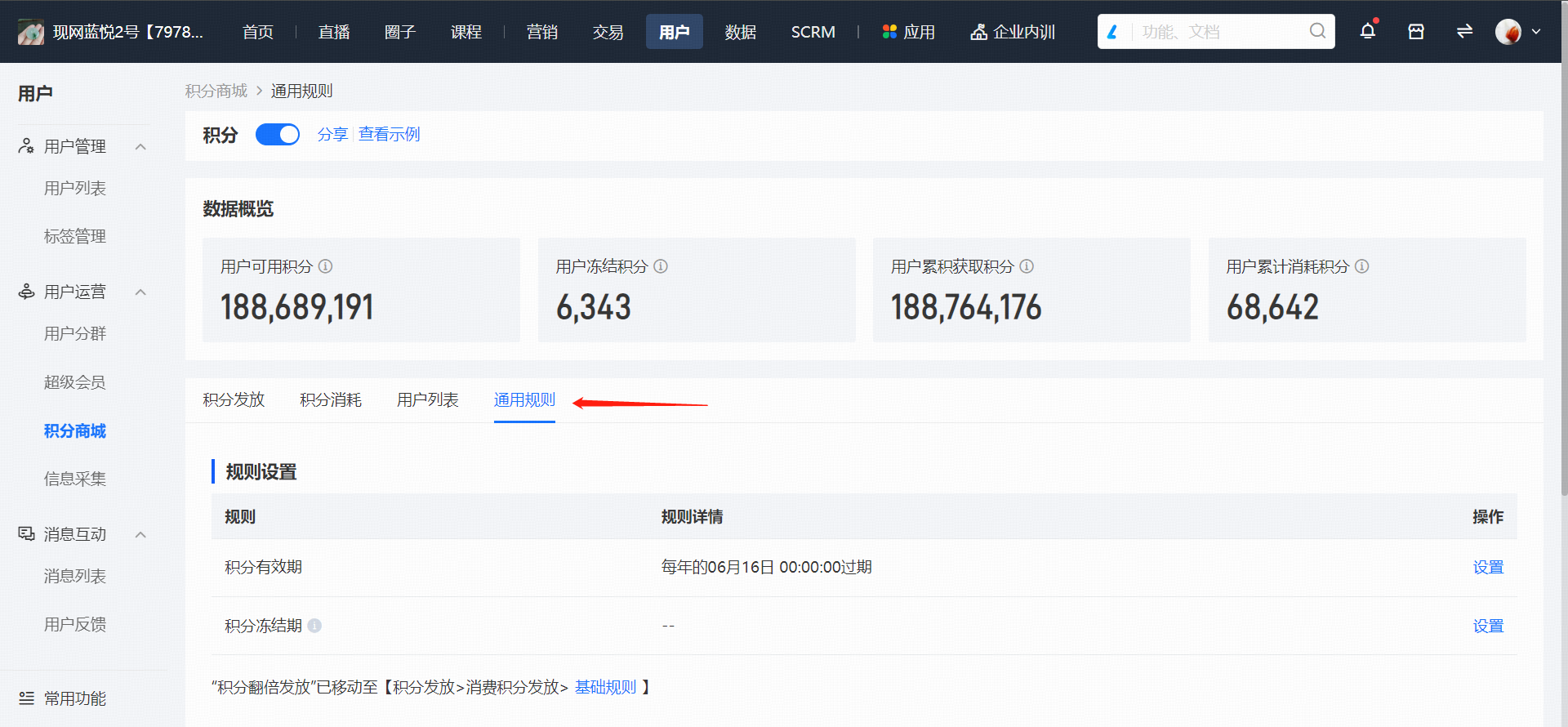Switch to the 积分消耗 tab
This screenshot has width=1568, height=727.
point(331,399)
